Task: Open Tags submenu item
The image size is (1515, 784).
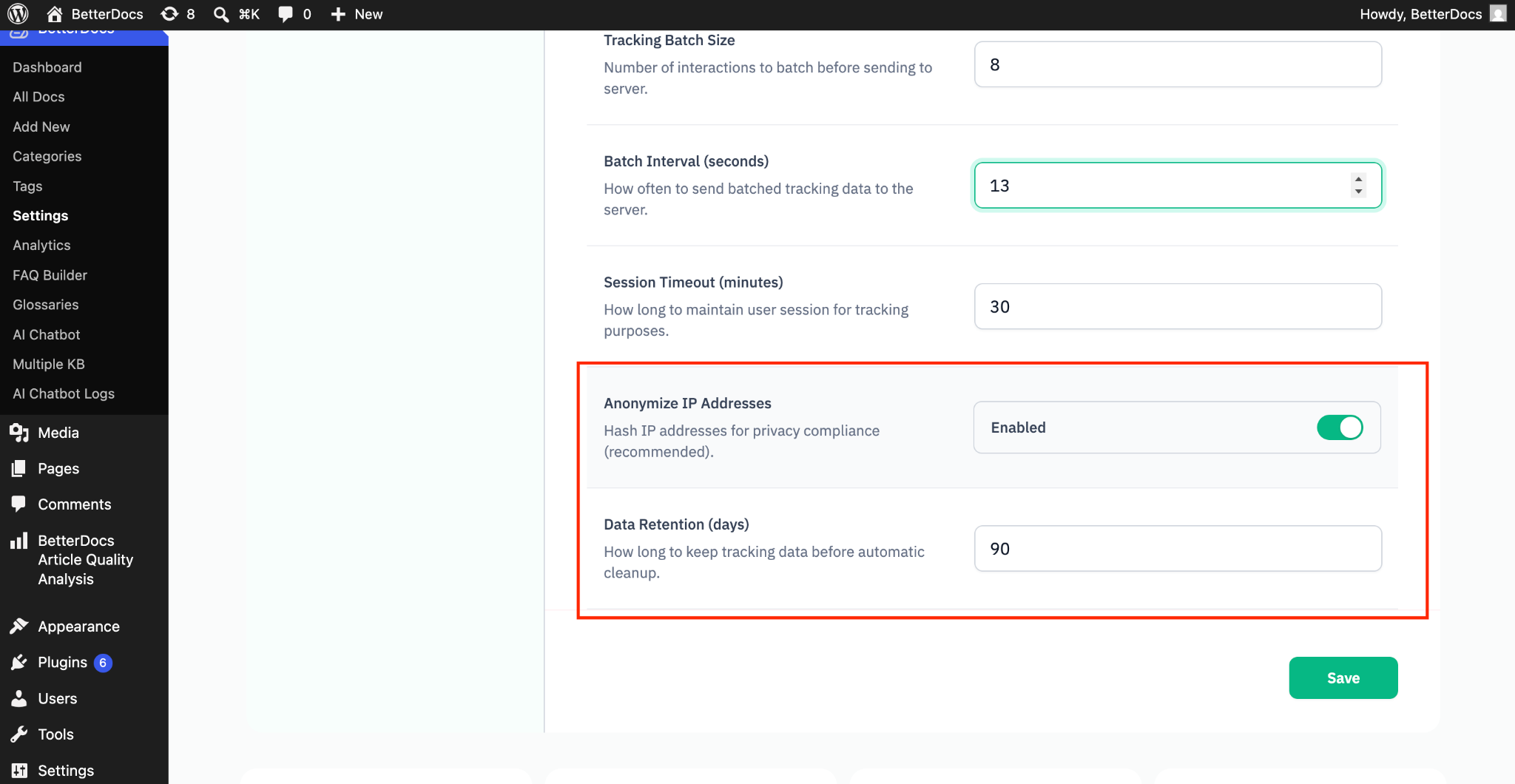Action: click(27, 186)
